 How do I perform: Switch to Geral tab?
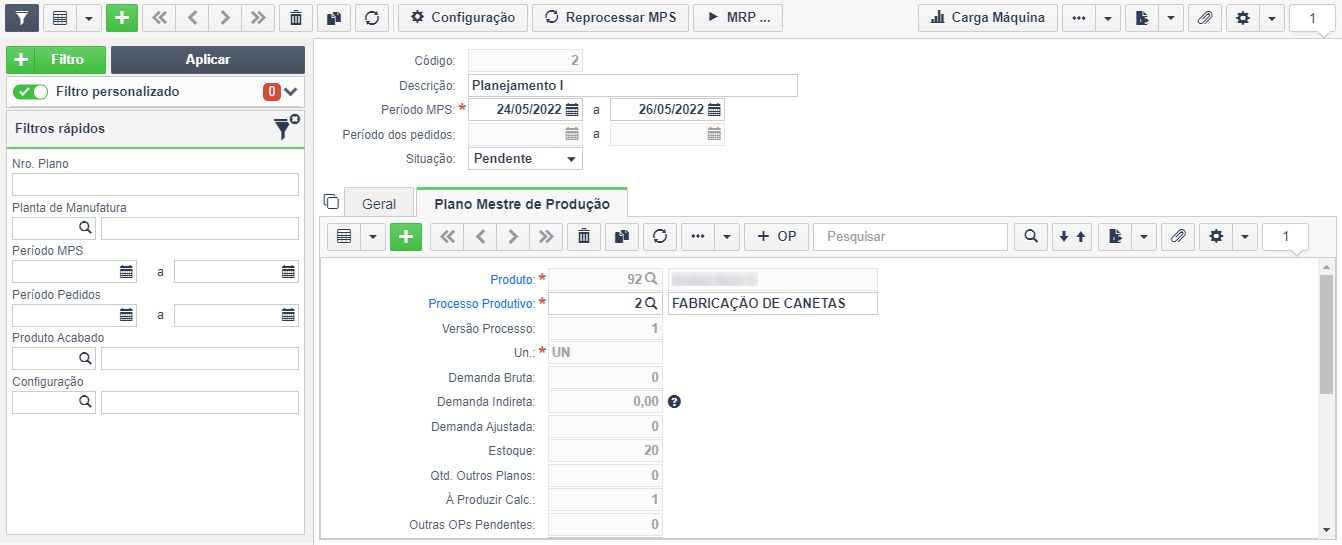pyautogui.click(x=379, y=203)
